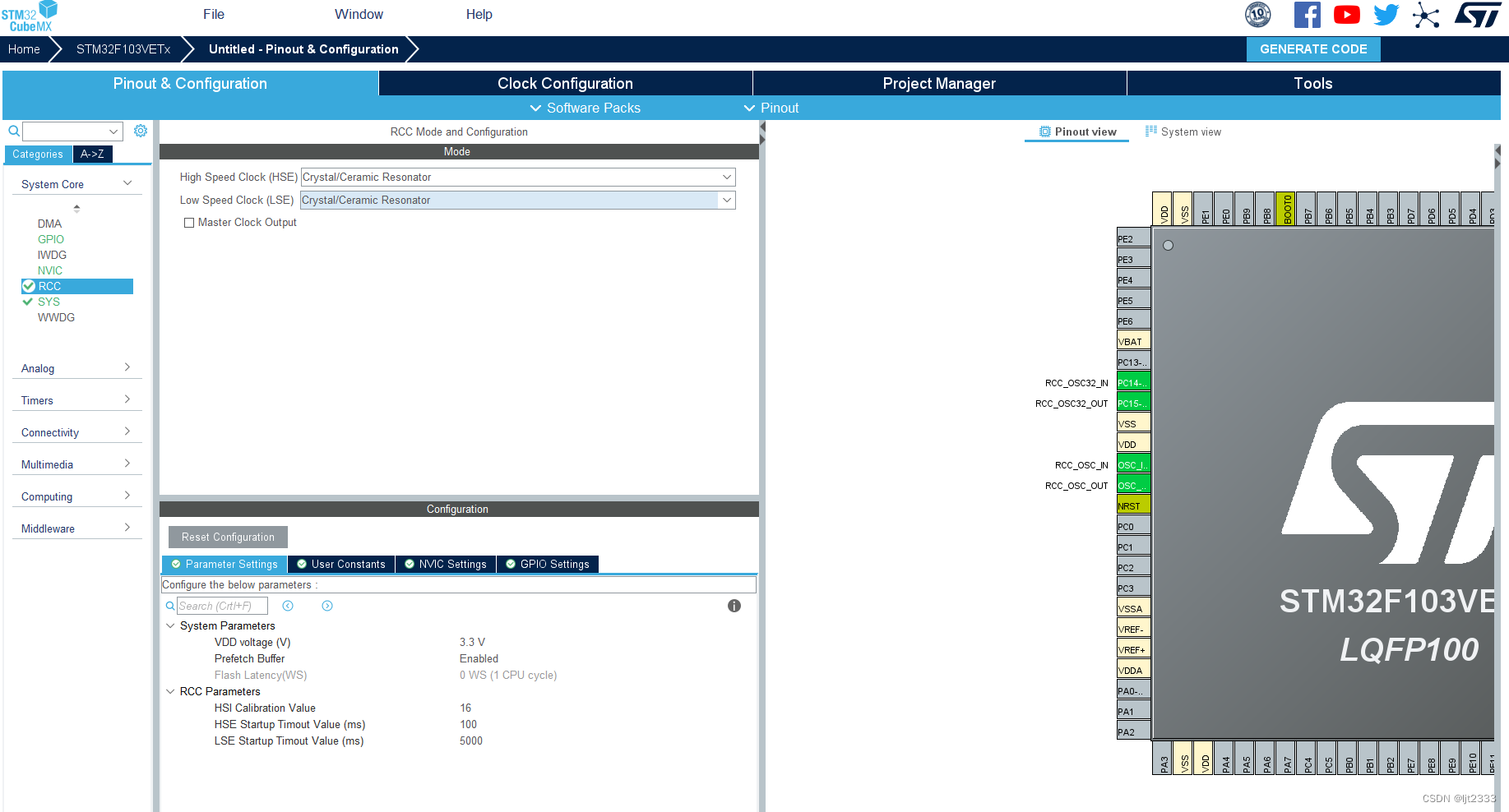Screen dimensions: 1509x812
Task: Expand the Analog category
Action: [x=127, y=367]
